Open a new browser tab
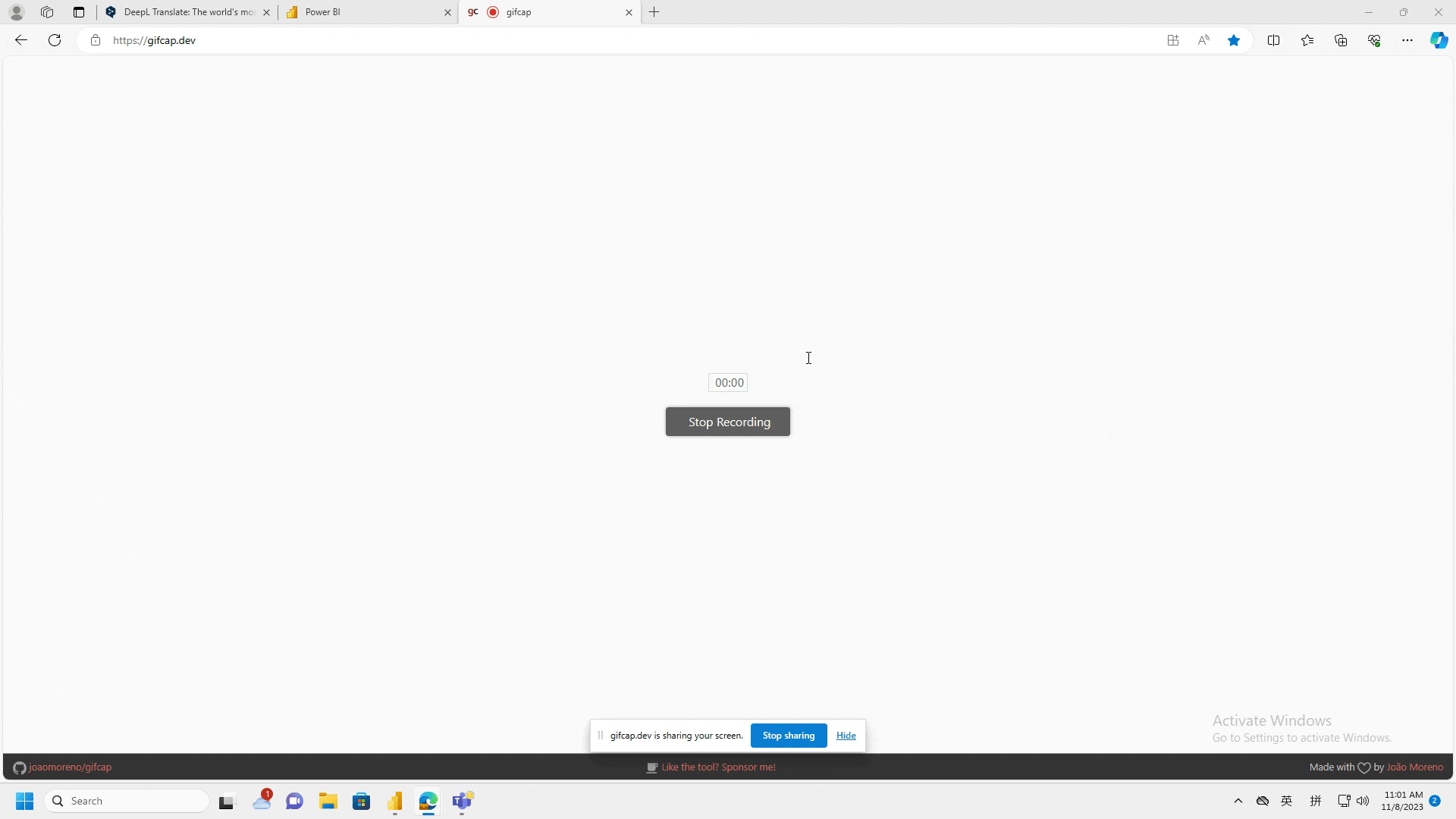Screen dimensions: 1456x819 (x=654, y=12)
